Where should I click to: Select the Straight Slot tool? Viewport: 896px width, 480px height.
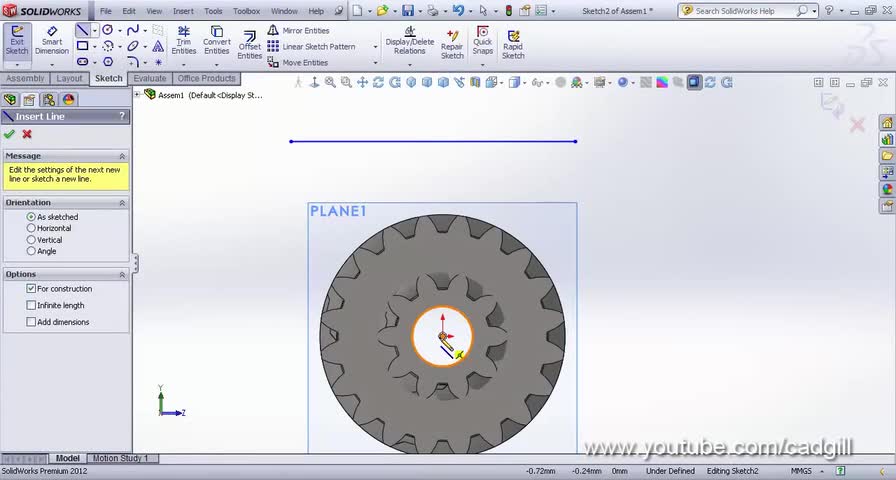point(83,62)
